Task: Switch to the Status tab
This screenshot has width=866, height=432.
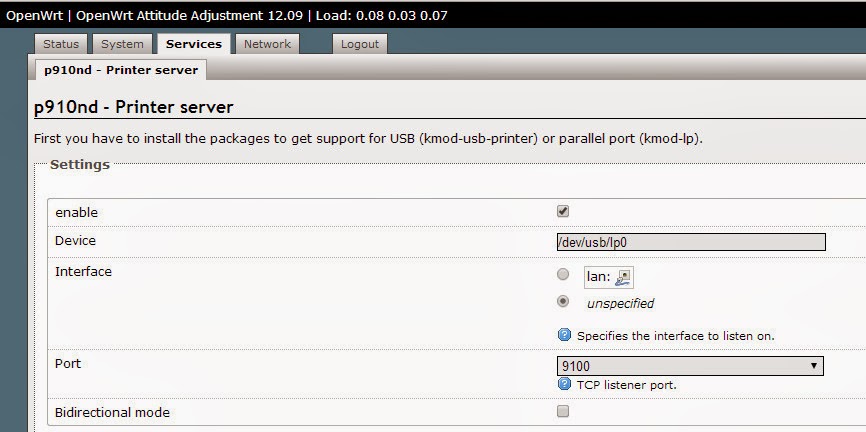Action: (x=61, y=44)
